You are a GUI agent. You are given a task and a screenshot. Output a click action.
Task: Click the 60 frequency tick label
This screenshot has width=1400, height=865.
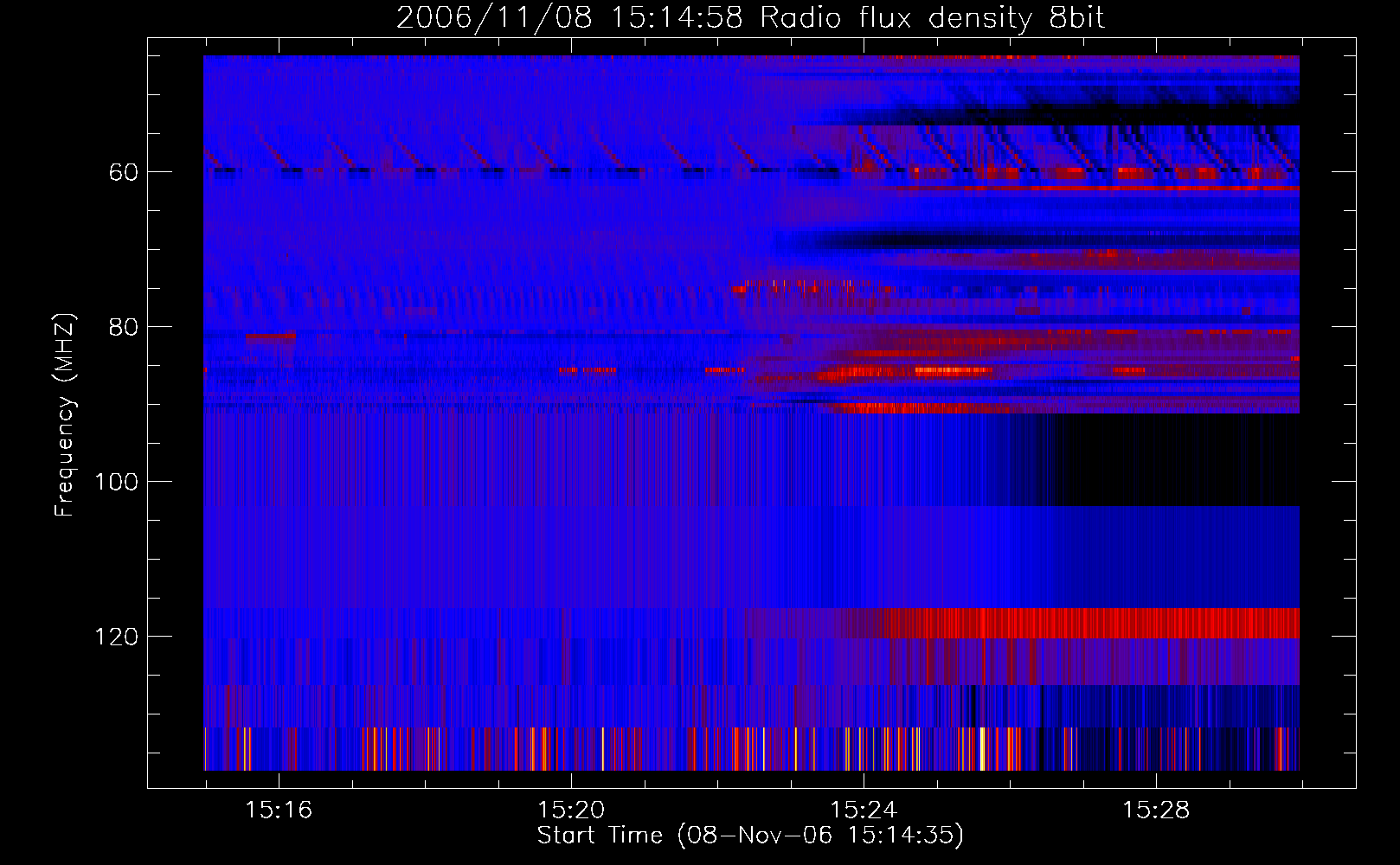pos(124,173)
